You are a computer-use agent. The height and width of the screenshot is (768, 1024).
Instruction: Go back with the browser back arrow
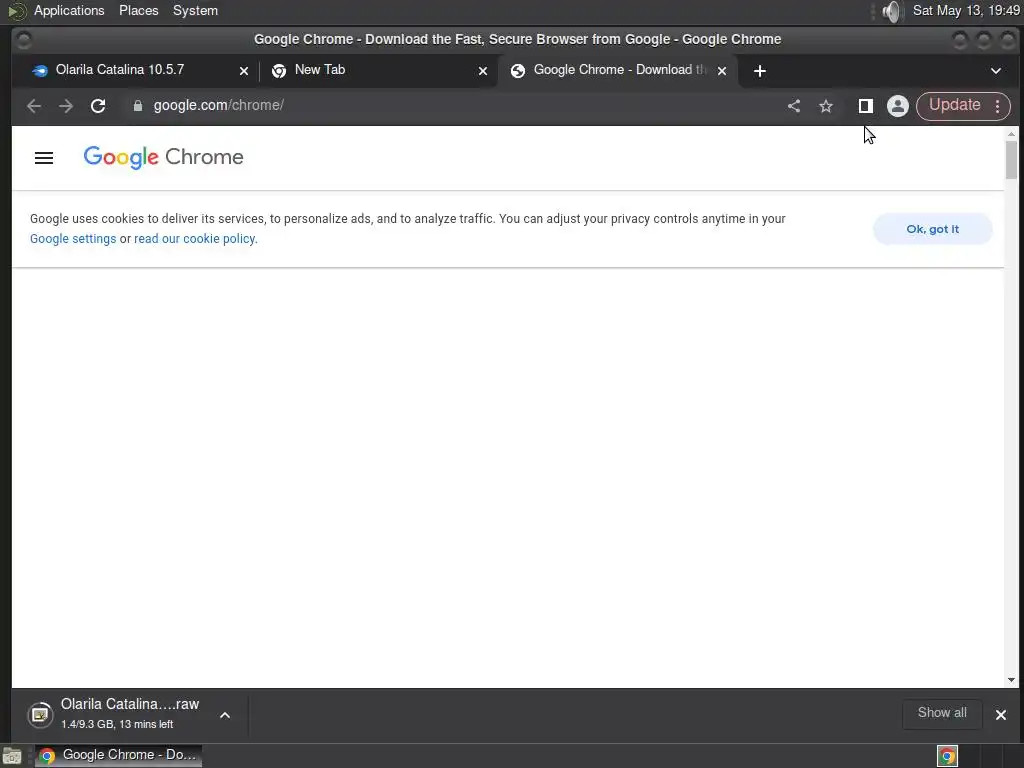point(34,106)
